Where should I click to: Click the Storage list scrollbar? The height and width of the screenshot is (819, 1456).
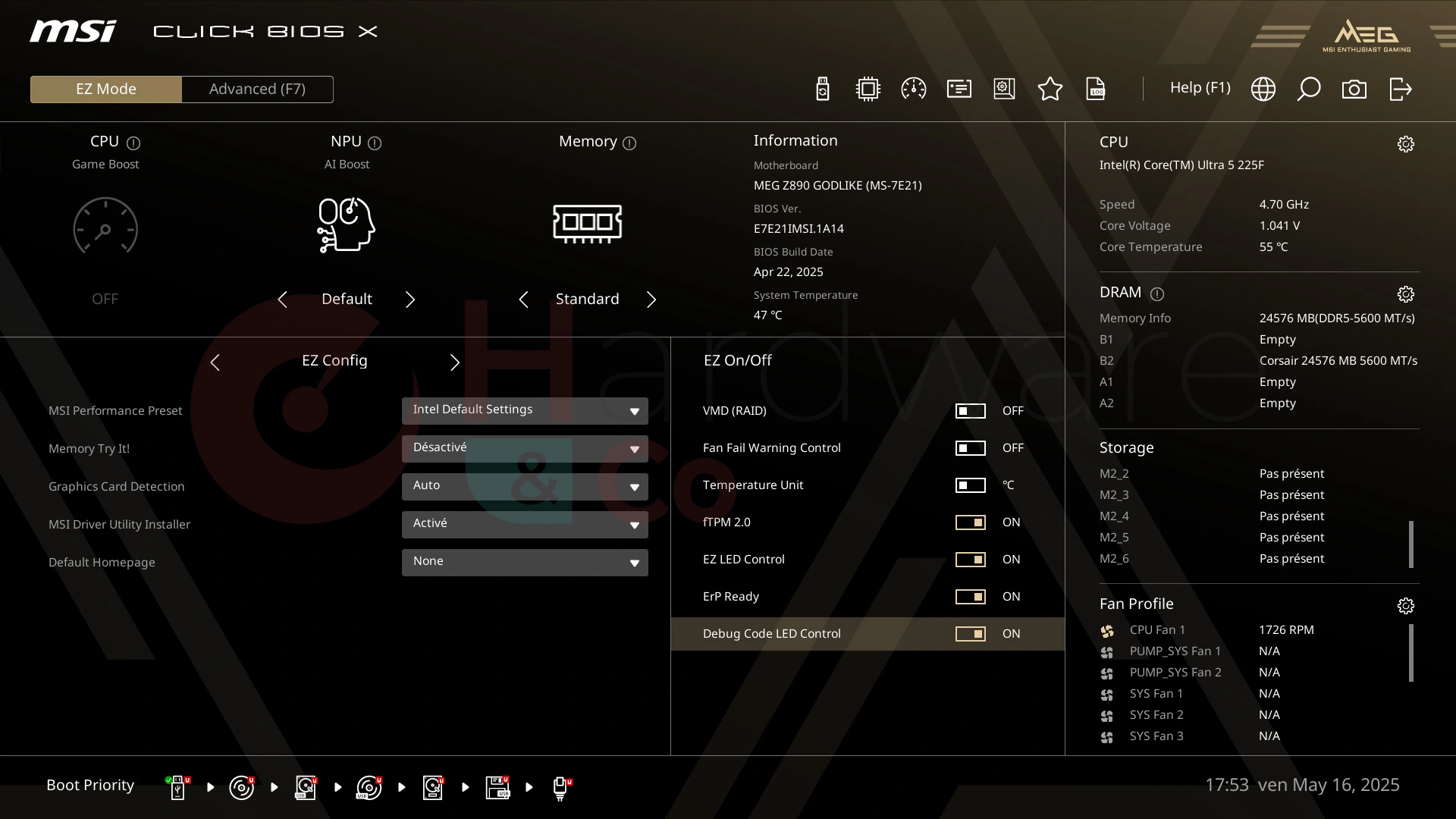[x=1411, y=544]
